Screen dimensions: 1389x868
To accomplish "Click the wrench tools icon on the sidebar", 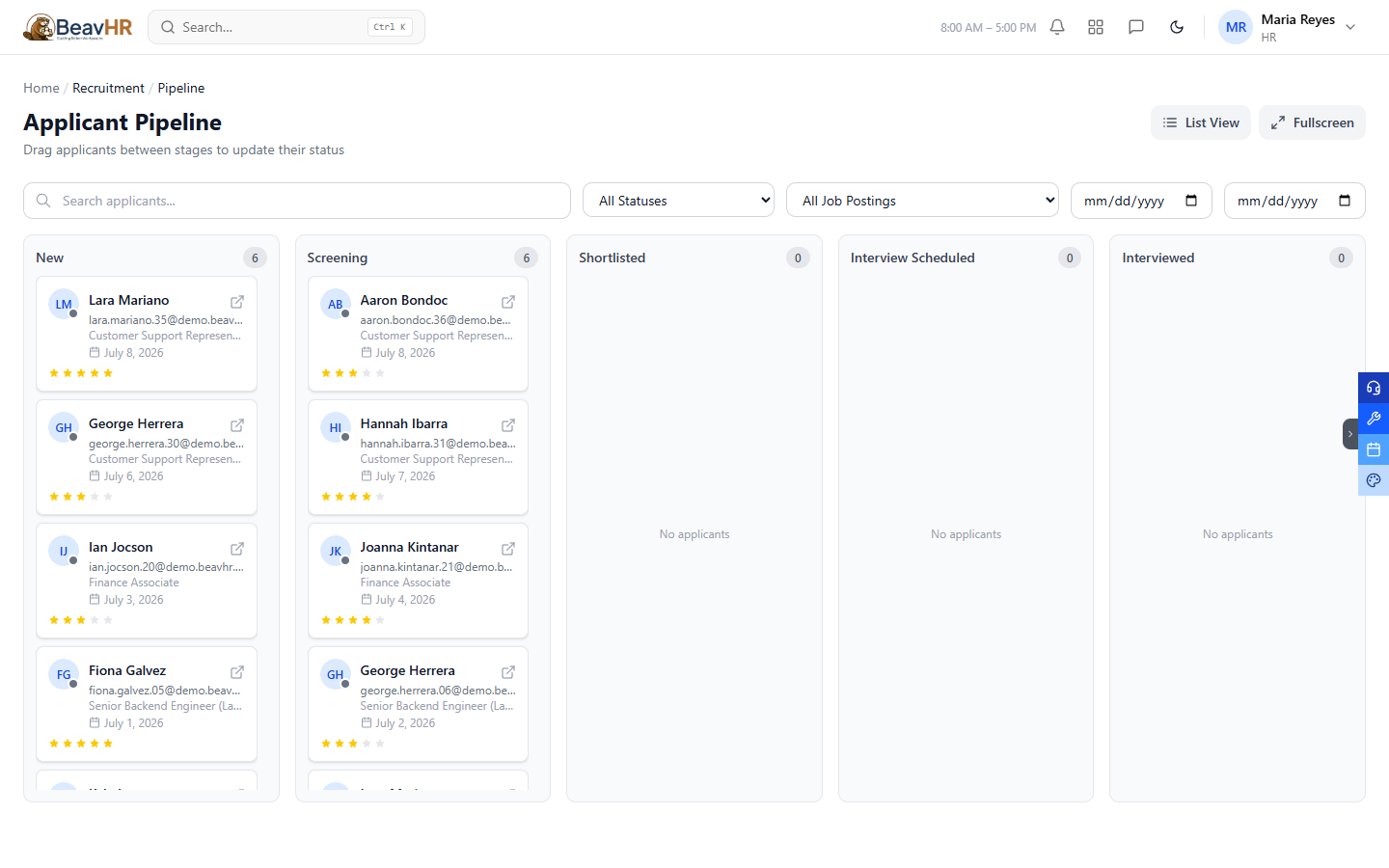I will (1374, 419).
